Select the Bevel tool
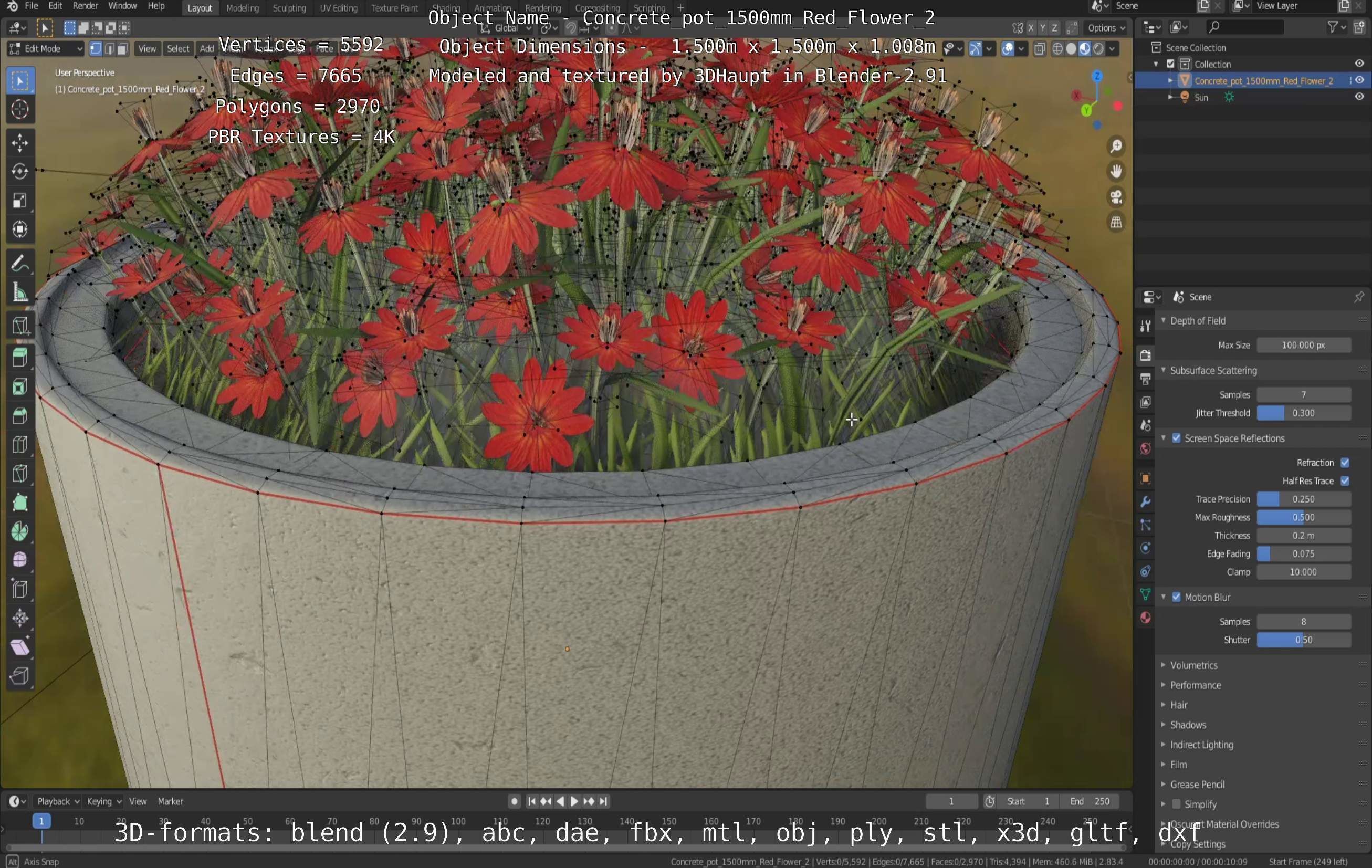The width and height of the screenshot is (1372, 868). tap(20, 416)
